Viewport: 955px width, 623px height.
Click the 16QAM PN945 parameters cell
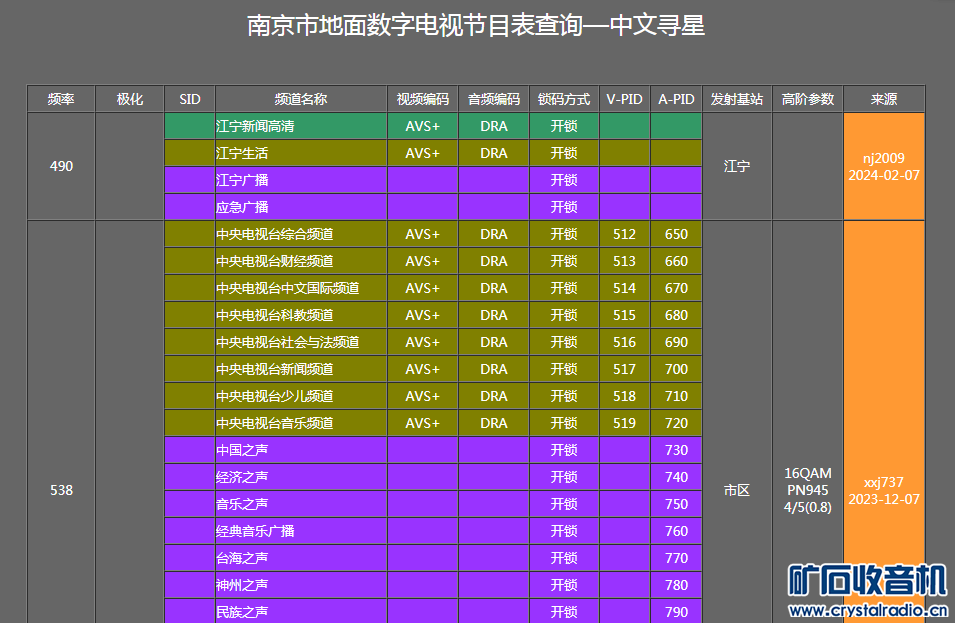coord(807,490)
